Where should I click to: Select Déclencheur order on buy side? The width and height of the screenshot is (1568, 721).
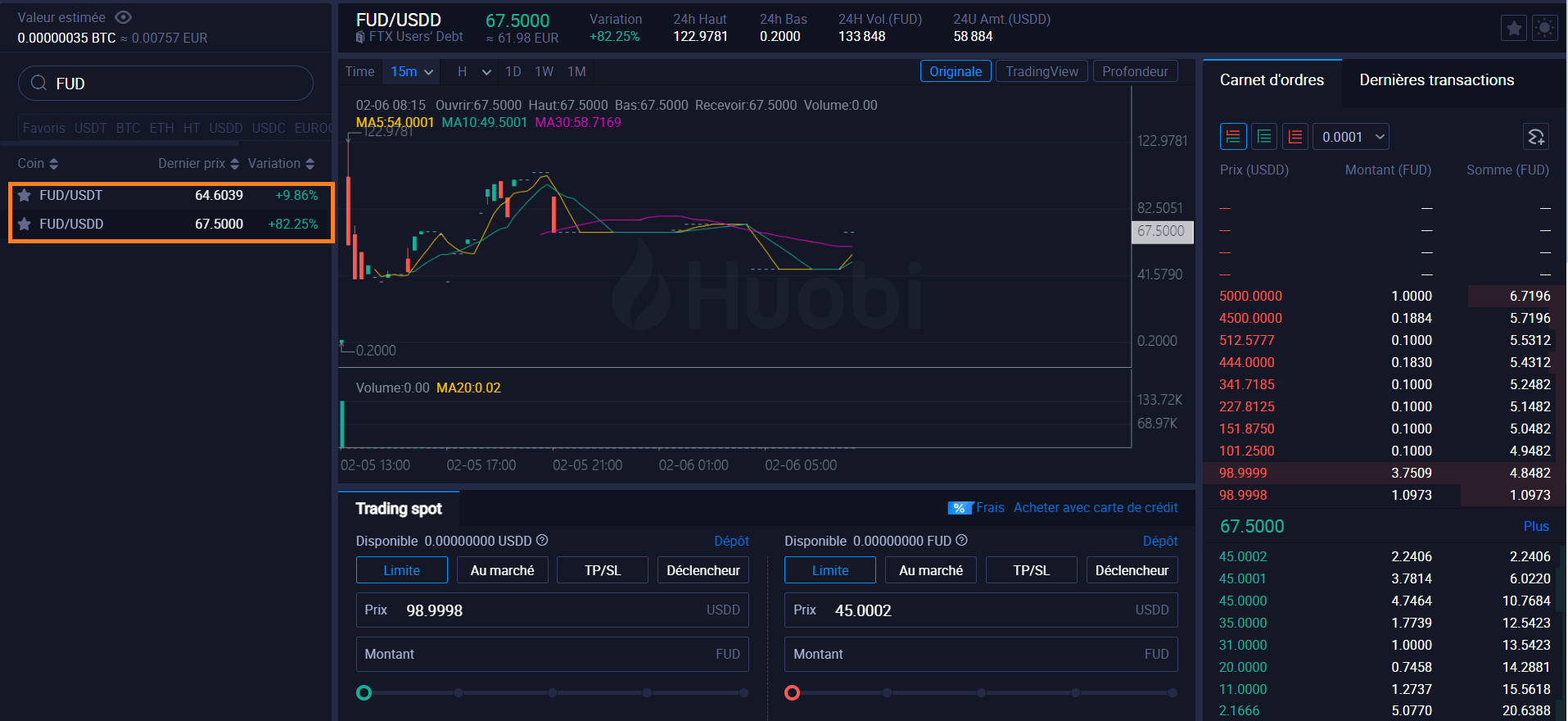[x=703, y=570]
